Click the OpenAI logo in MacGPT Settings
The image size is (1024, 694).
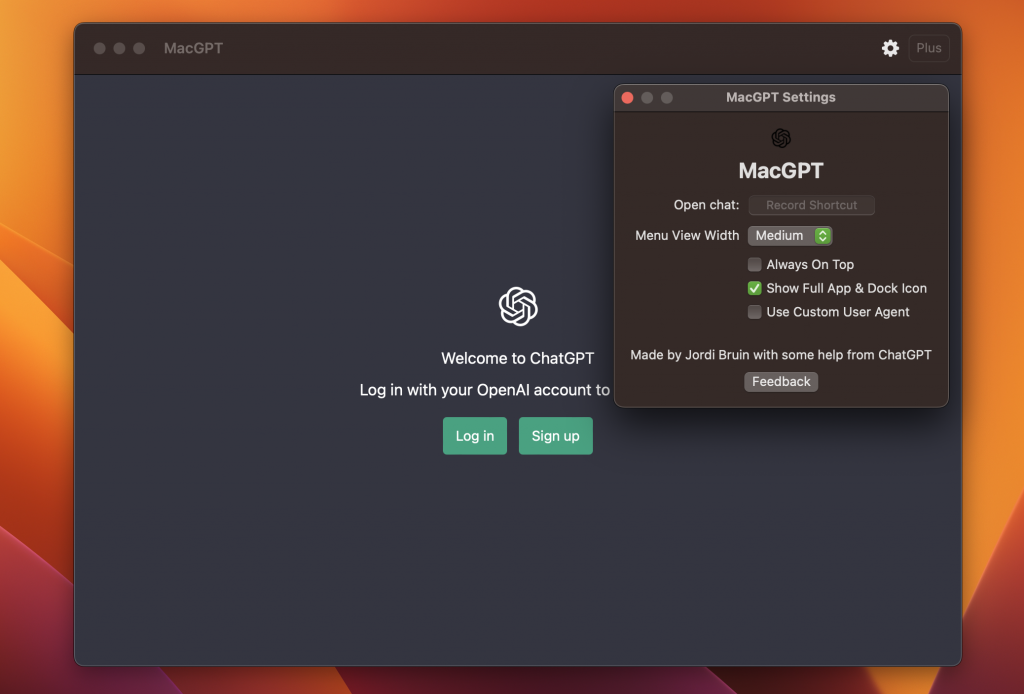pyautogui.click(x=781, y=138)
